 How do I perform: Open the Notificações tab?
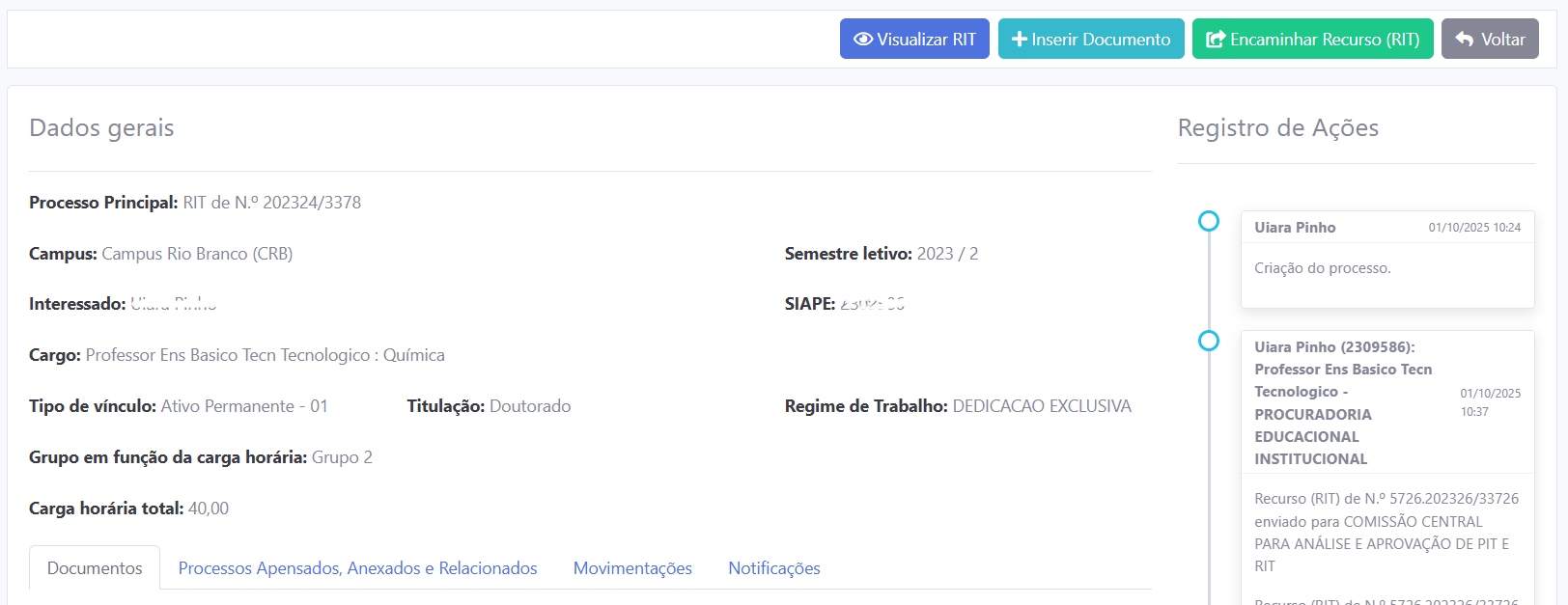click(773, 568)
